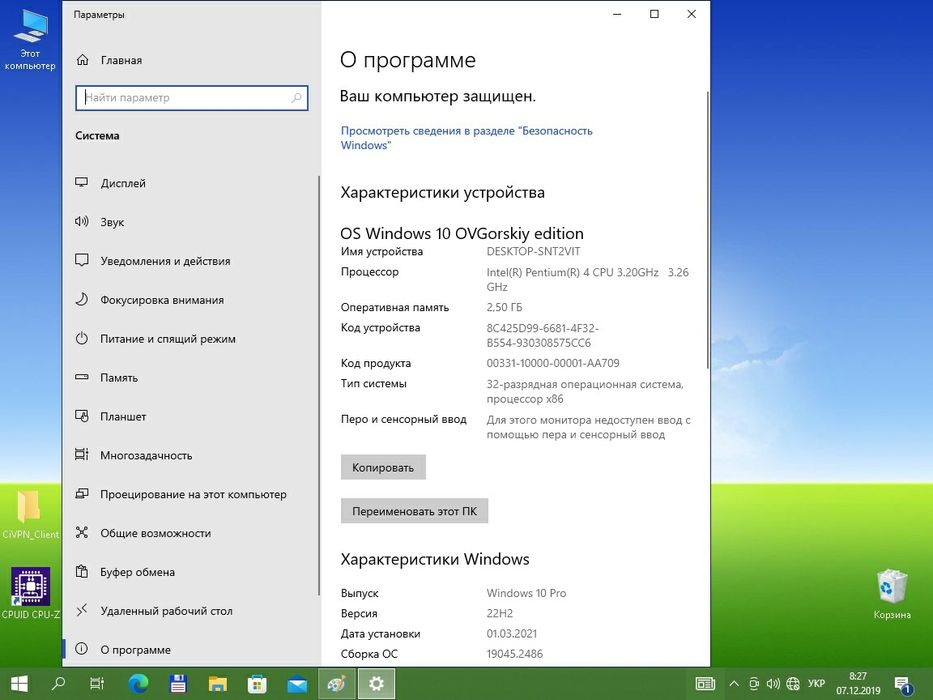Open Microsoft Store from taskbar
The height and width of the screenshot is (700, 933).
(257, 683)
